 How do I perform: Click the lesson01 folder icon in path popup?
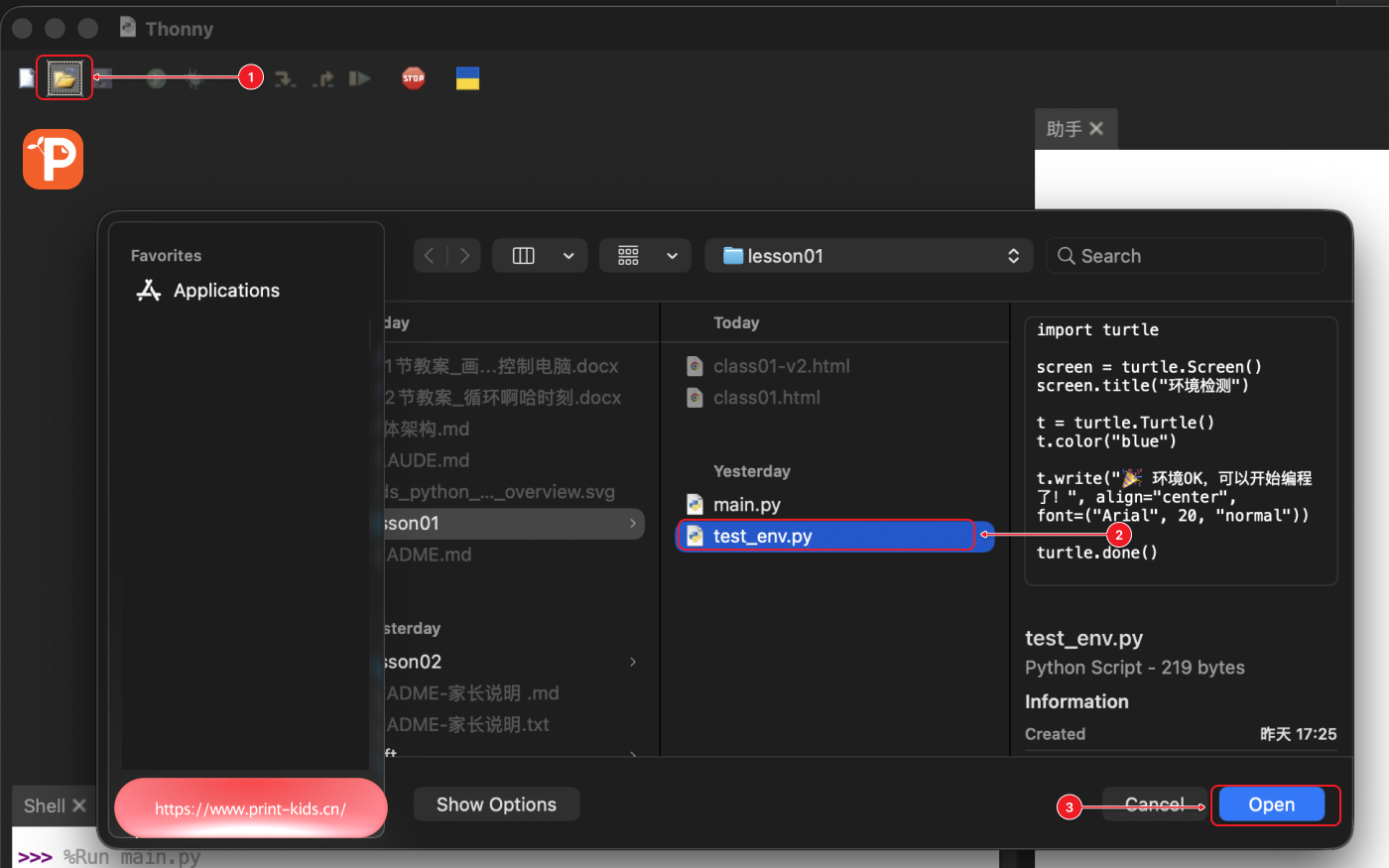[733, 256]
